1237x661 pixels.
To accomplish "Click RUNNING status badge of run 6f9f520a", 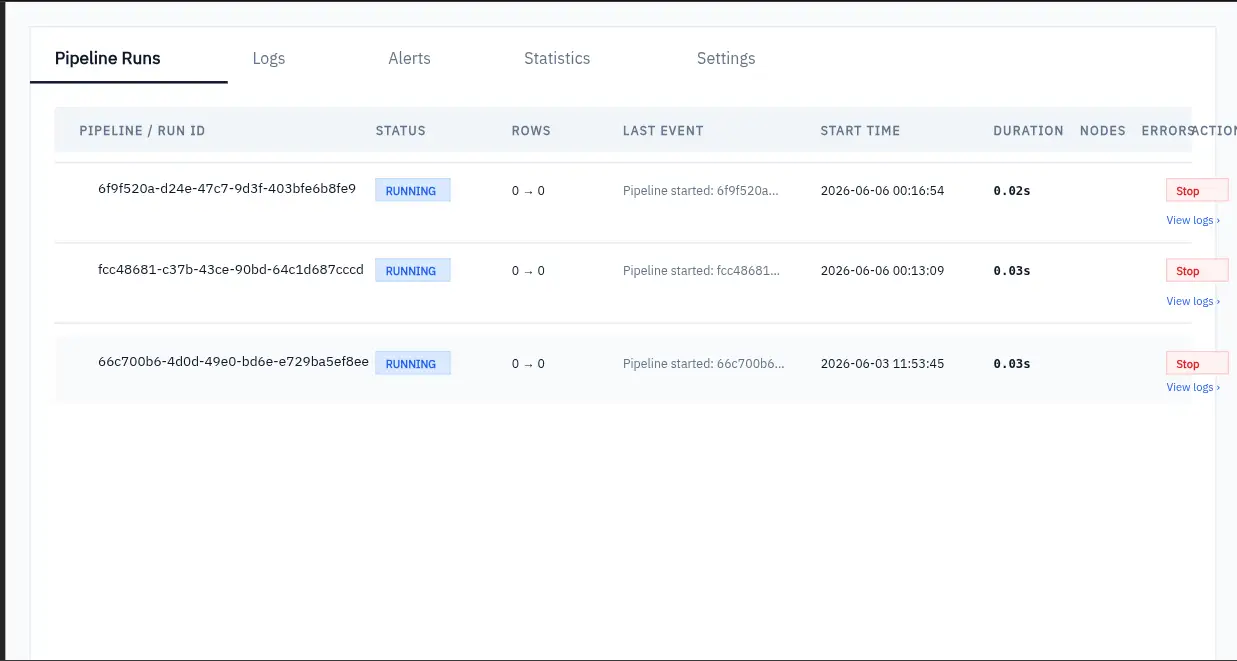I will click(x=412, y=191).
